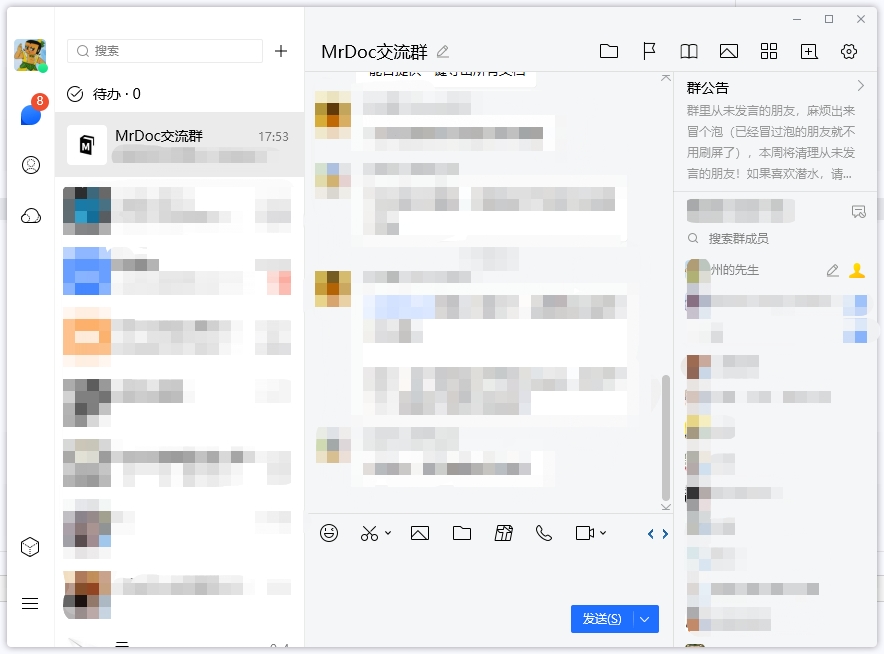
Task: Open the cloud icon in left sidebar
Action: point(31,216)
